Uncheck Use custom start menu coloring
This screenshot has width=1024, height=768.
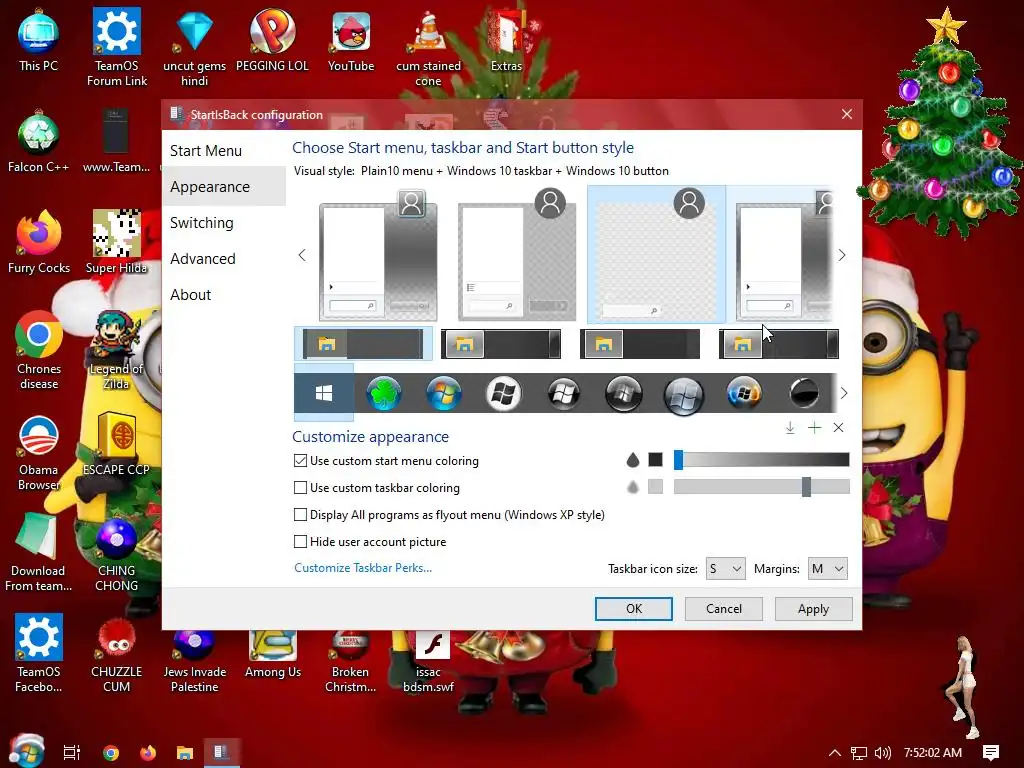(300, 460)
